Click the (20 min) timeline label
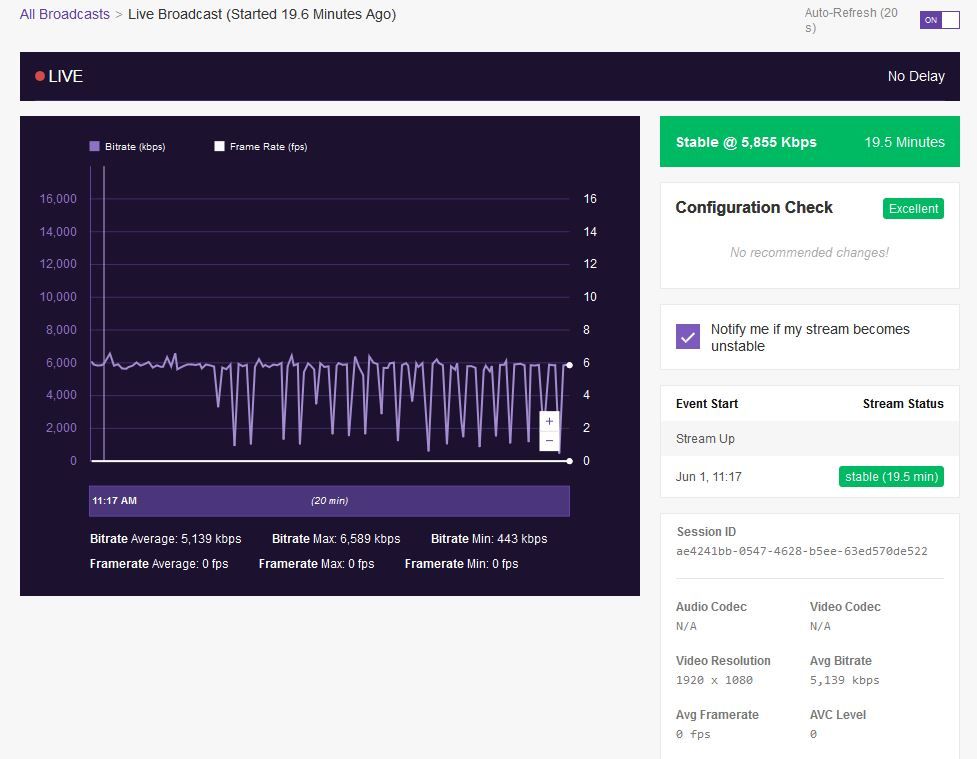Viewport: 977px width, 759px height. [330, 501]
